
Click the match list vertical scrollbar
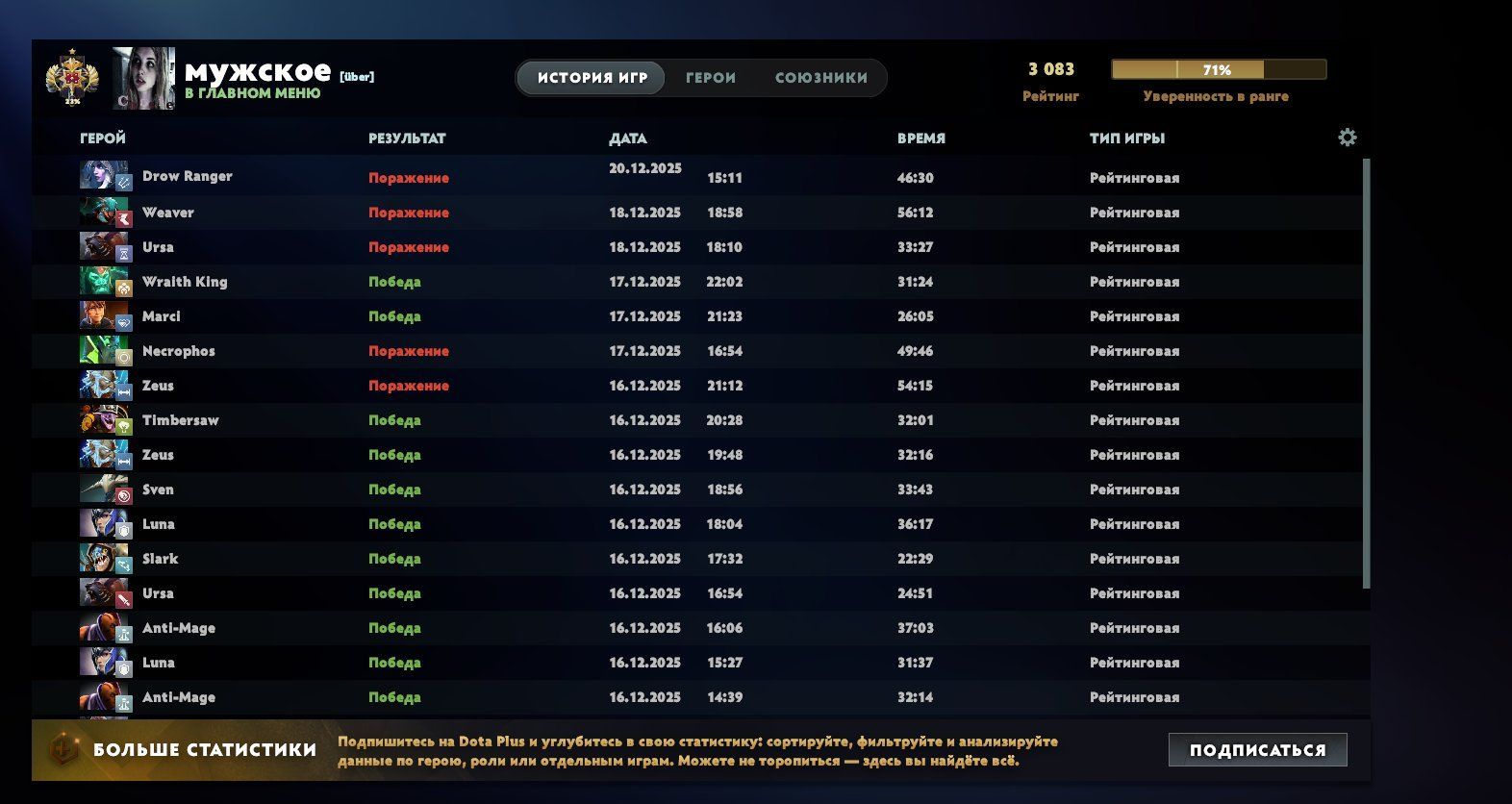(1367, 373)
